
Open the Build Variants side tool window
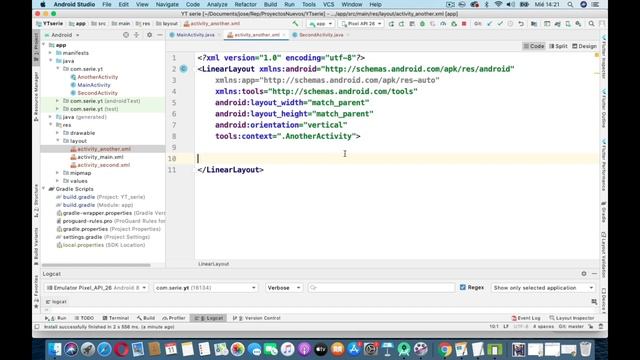click(36, 246)
